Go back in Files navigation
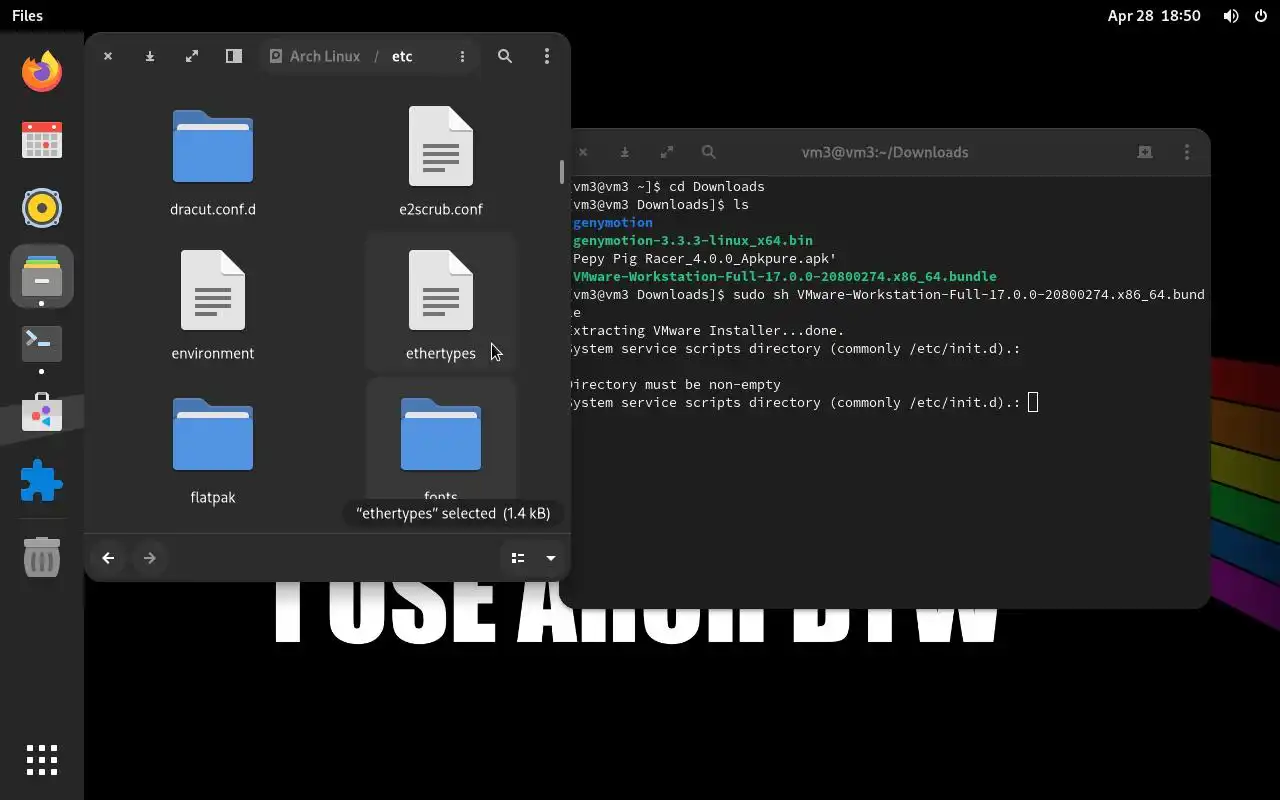This screenshot has width=1280, height=800. point(108,558)
